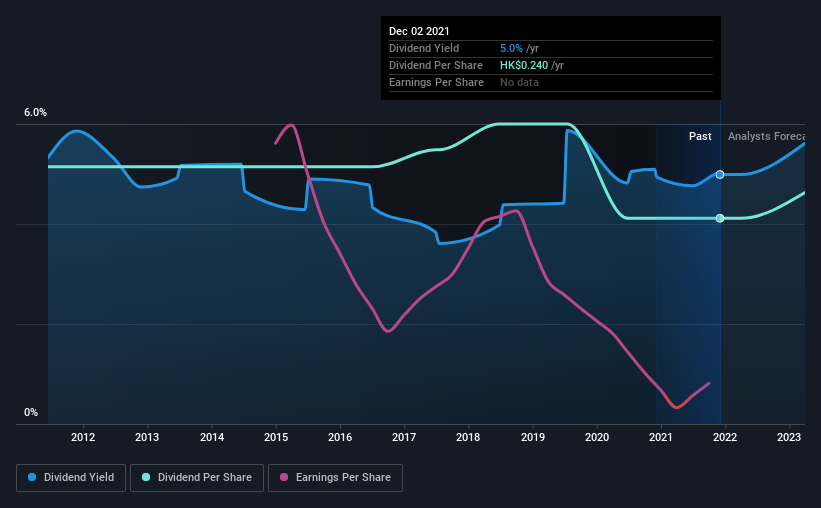The height and width of the screenshot is (508, 821).
Task: Click the 2018 x-axis label
Action: [x=468, y=437]
